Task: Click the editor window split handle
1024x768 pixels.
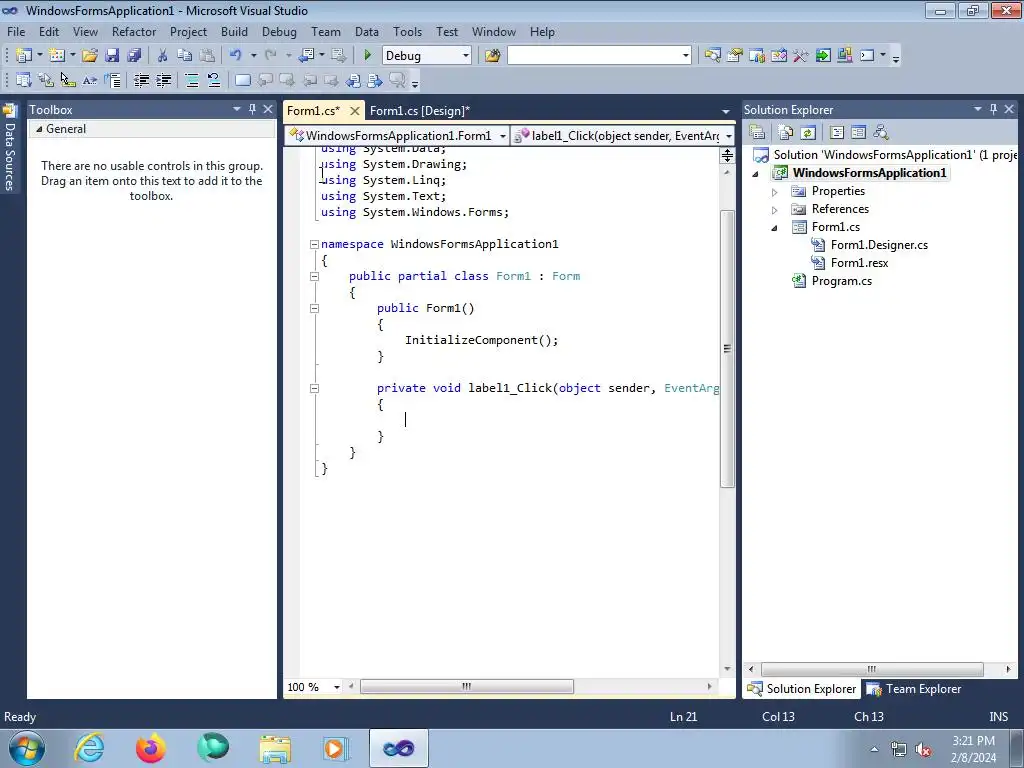Action: pyautogui.click(x=727, y=155)
